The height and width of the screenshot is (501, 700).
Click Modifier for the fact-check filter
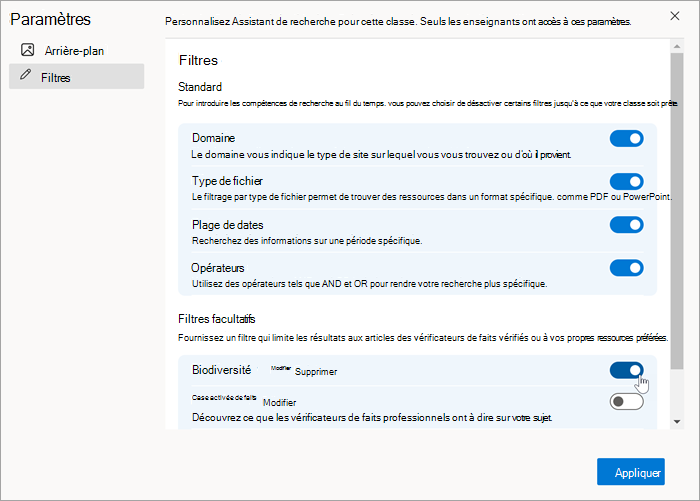[x=279, y=403]
